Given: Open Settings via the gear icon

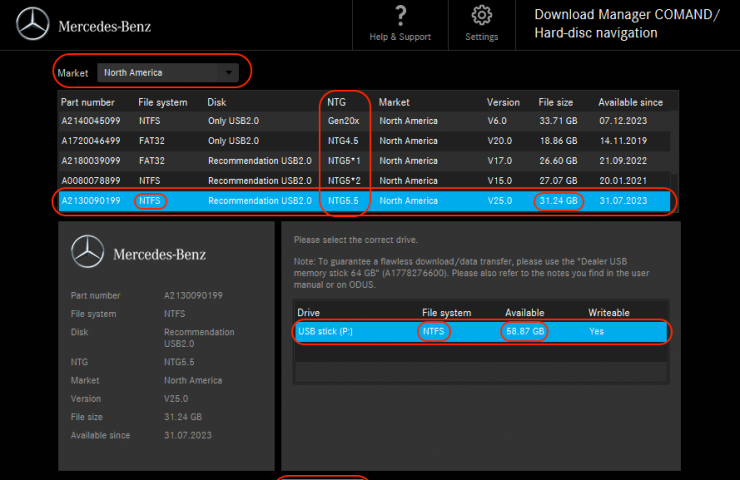Looking at the screenshot, I should coord(481,15).
